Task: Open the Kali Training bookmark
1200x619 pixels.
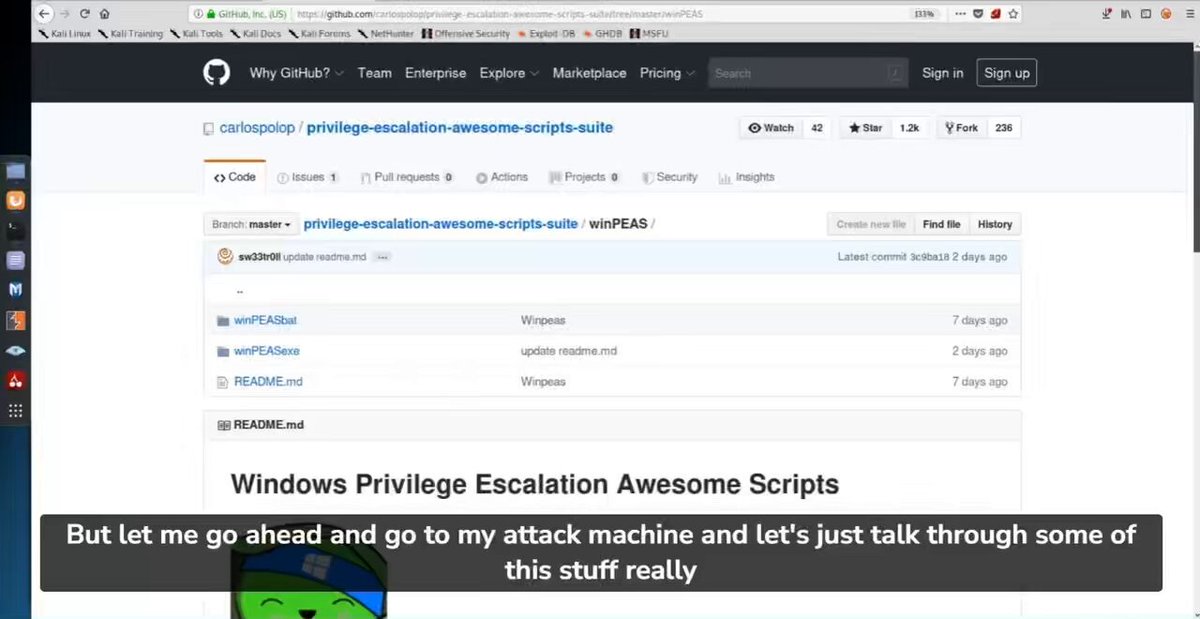Action: point(130,33)
